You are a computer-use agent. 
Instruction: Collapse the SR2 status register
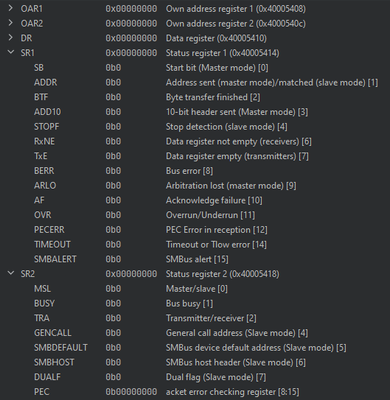point(11,273)
